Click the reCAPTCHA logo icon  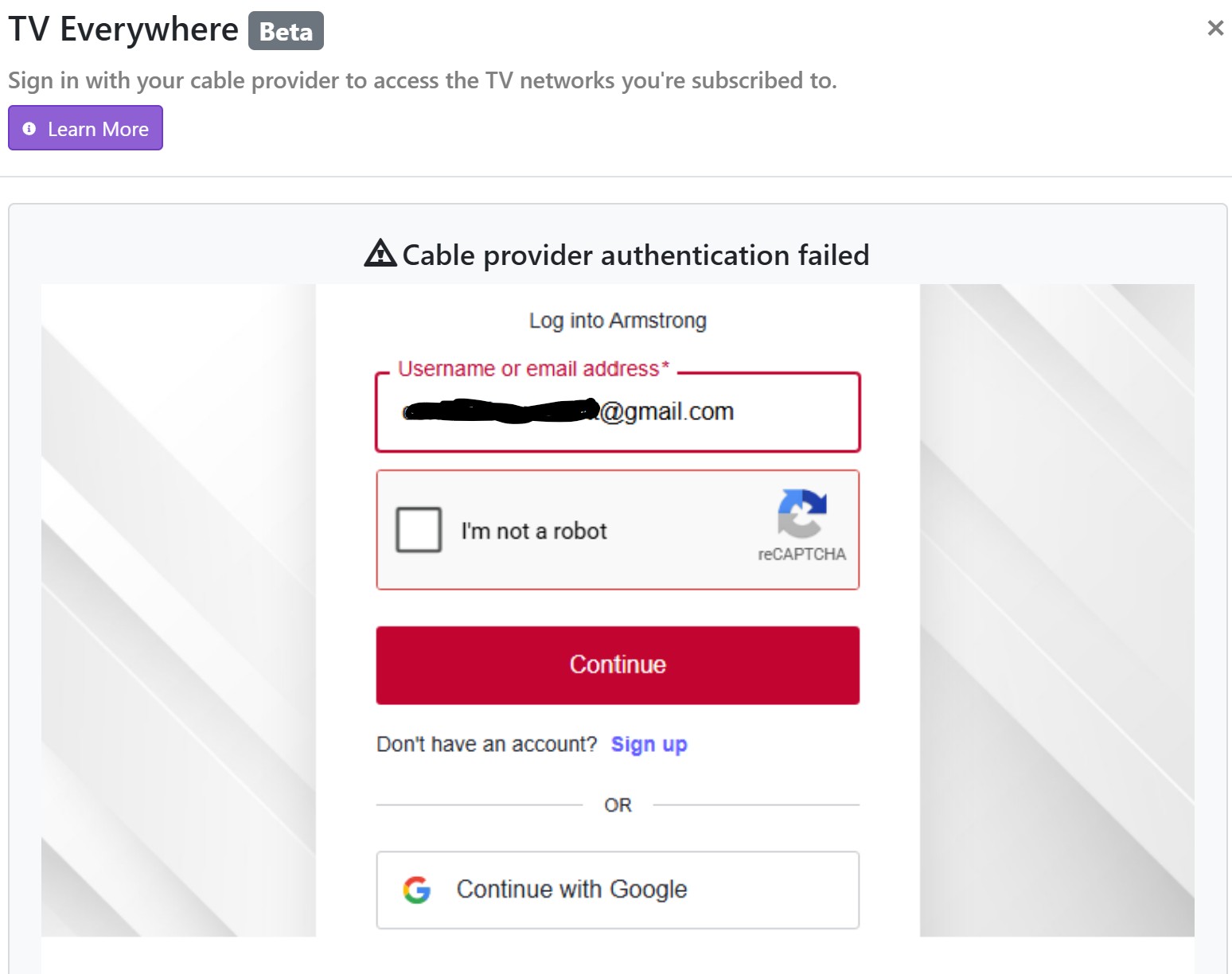[x=801, y=513]
